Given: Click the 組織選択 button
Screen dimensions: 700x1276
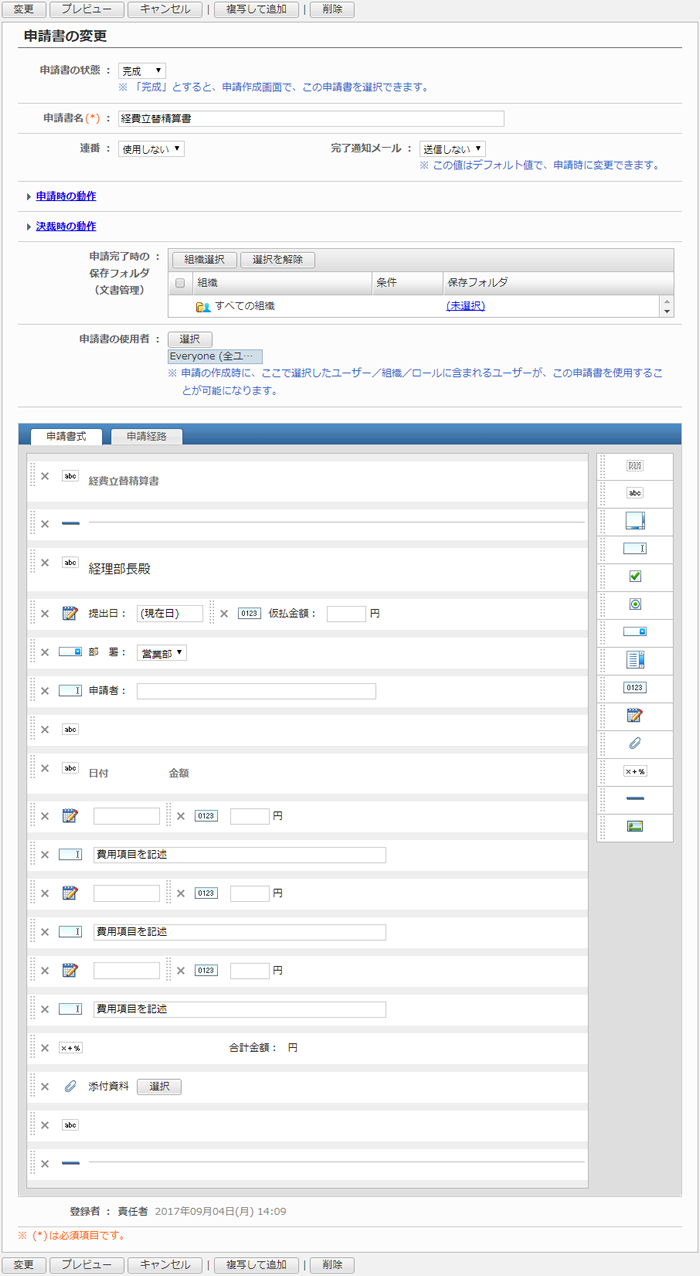Looking at the screenshot, I should click(x=204, y=260).
